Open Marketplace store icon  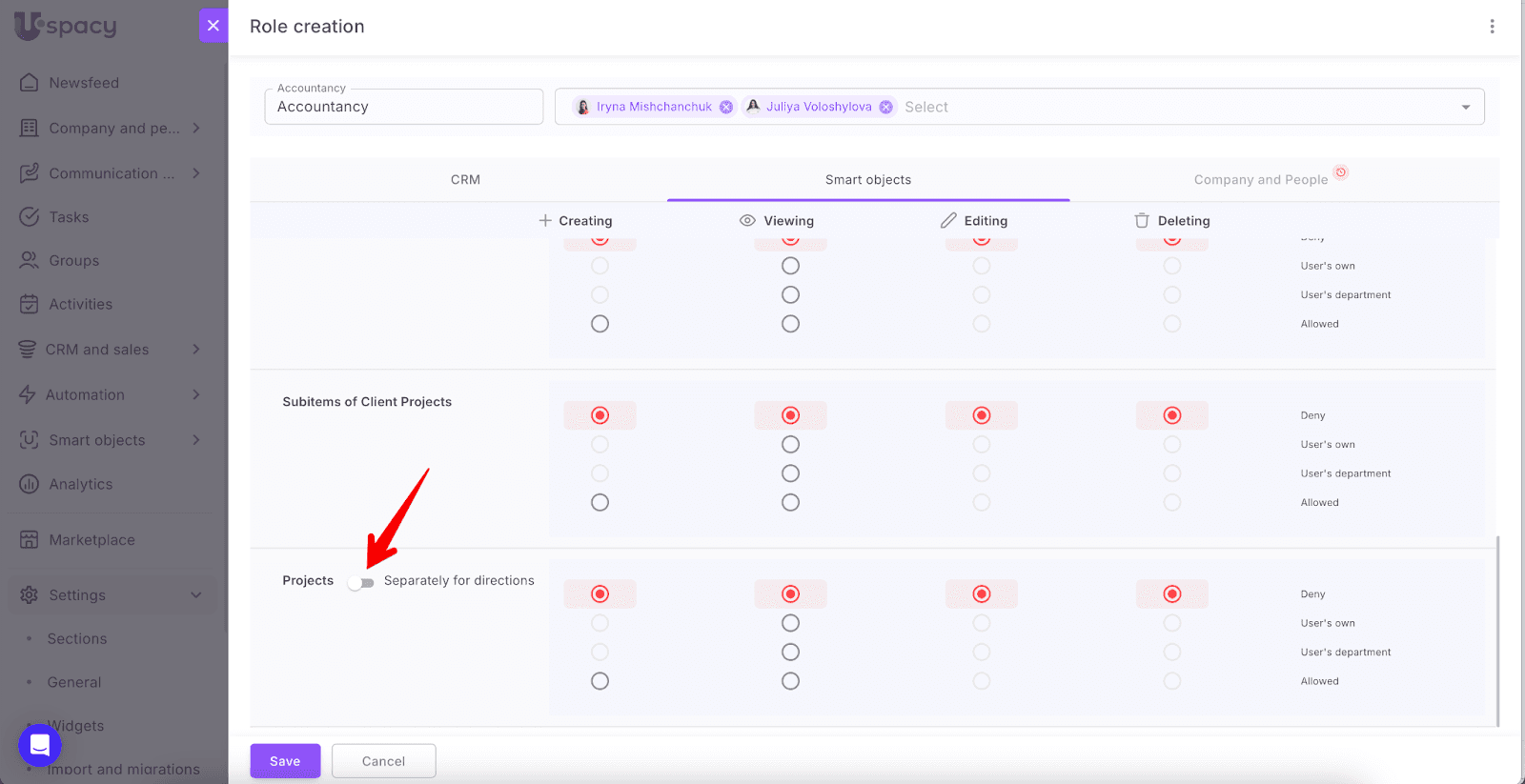(30, 540)
